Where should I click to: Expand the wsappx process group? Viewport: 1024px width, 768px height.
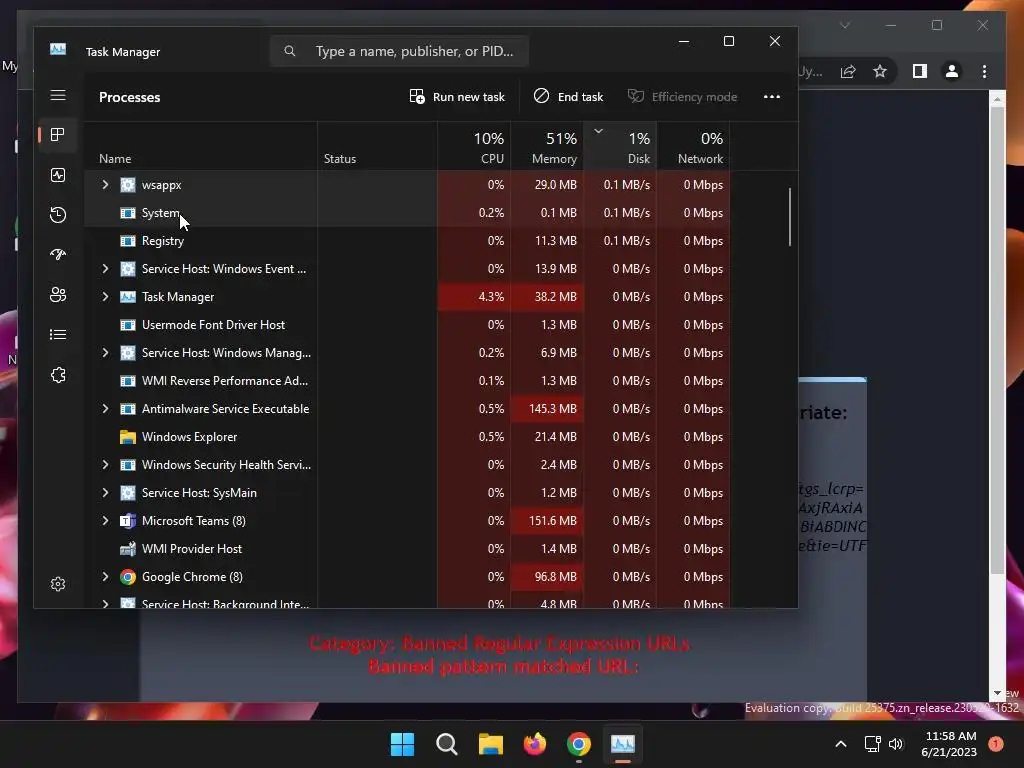tap(105, 185)
